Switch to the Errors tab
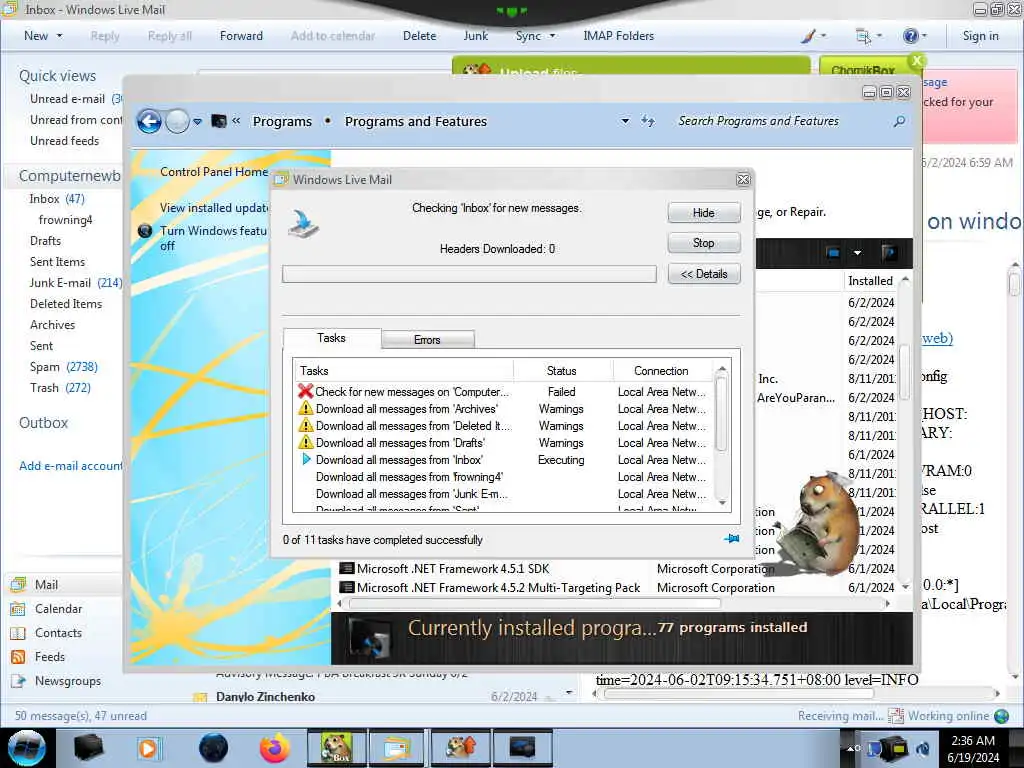The width and height of the screenshot is (1024, 768). 427,340
